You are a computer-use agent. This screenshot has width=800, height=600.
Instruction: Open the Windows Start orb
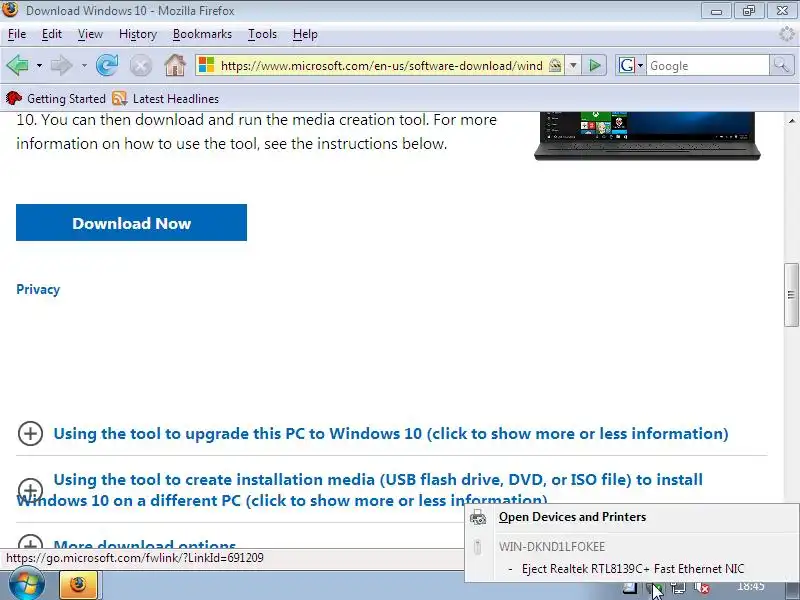[27, 584]
